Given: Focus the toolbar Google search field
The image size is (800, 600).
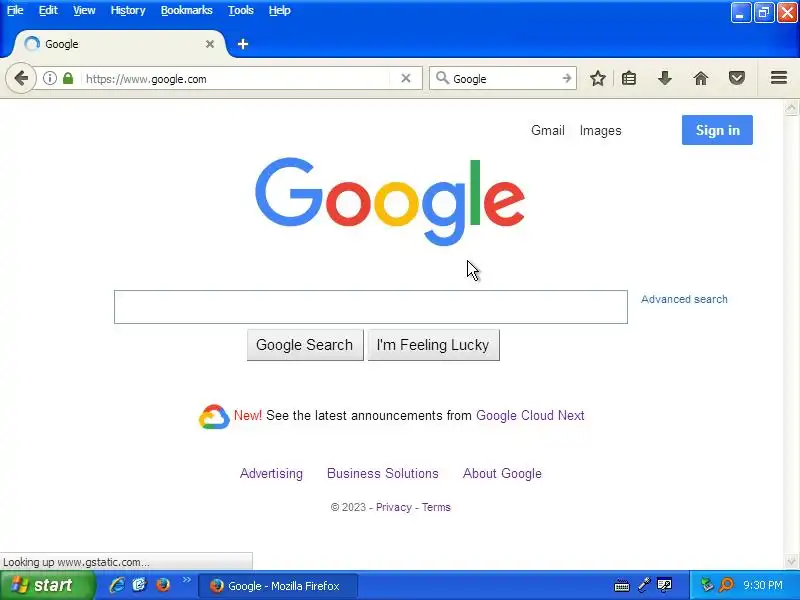Looking at the screenshot, I should 504,79.
